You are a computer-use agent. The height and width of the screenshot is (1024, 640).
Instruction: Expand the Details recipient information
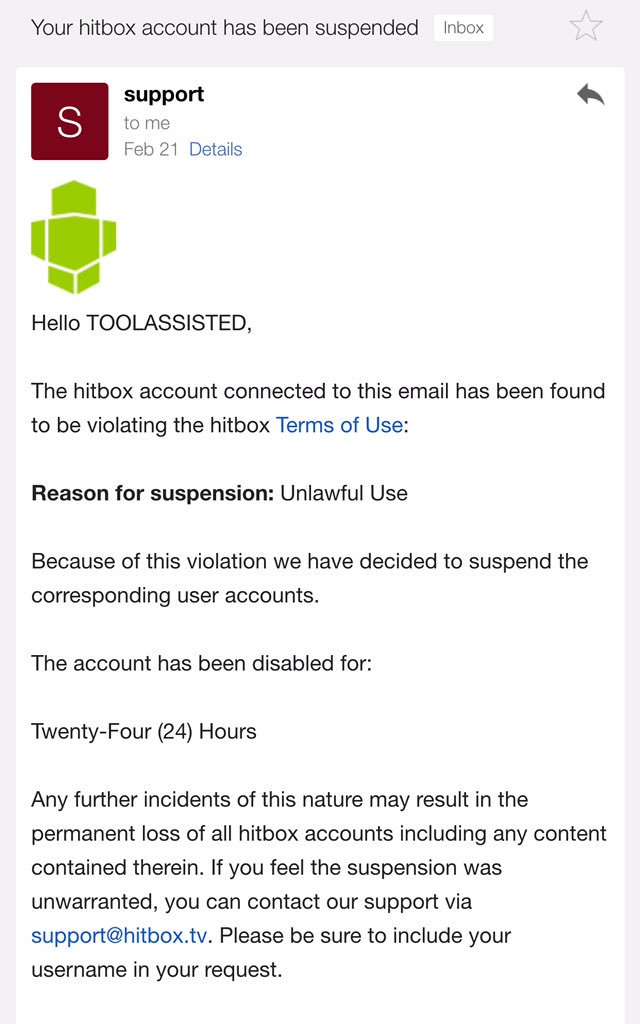[x=218, y=148]
